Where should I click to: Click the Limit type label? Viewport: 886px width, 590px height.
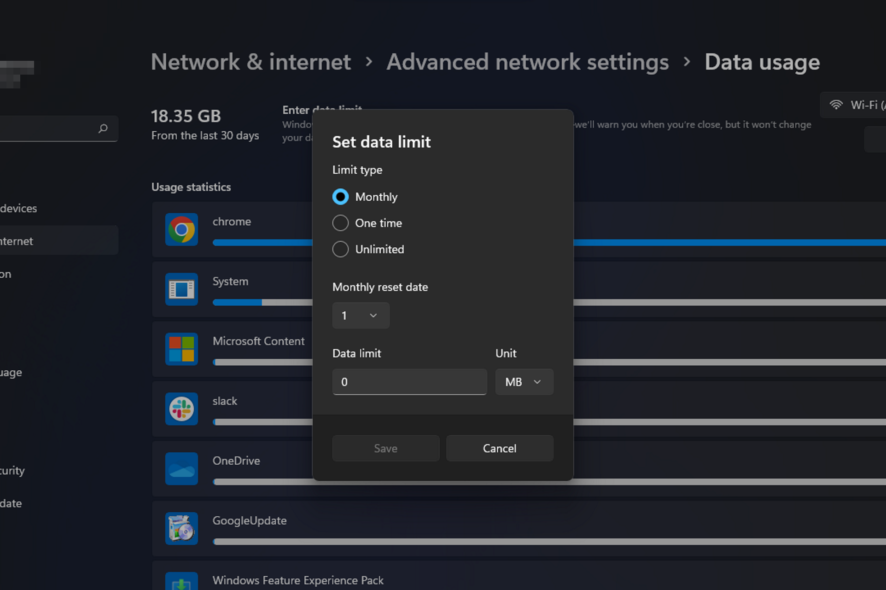coord(357,170)
